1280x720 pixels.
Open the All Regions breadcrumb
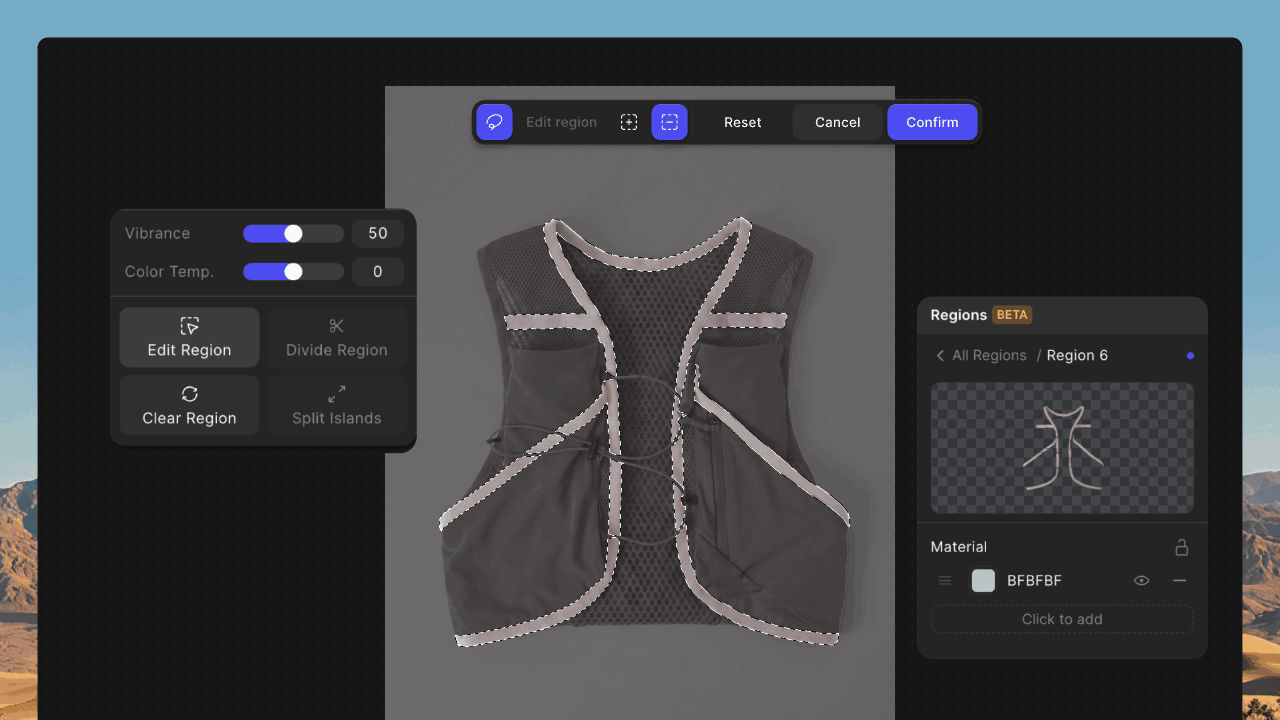(x=989, y=355)
